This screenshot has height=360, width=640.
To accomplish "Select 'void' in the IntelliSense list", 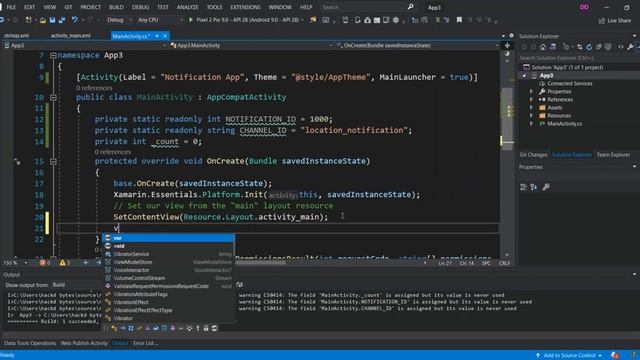I will [168, 246].
